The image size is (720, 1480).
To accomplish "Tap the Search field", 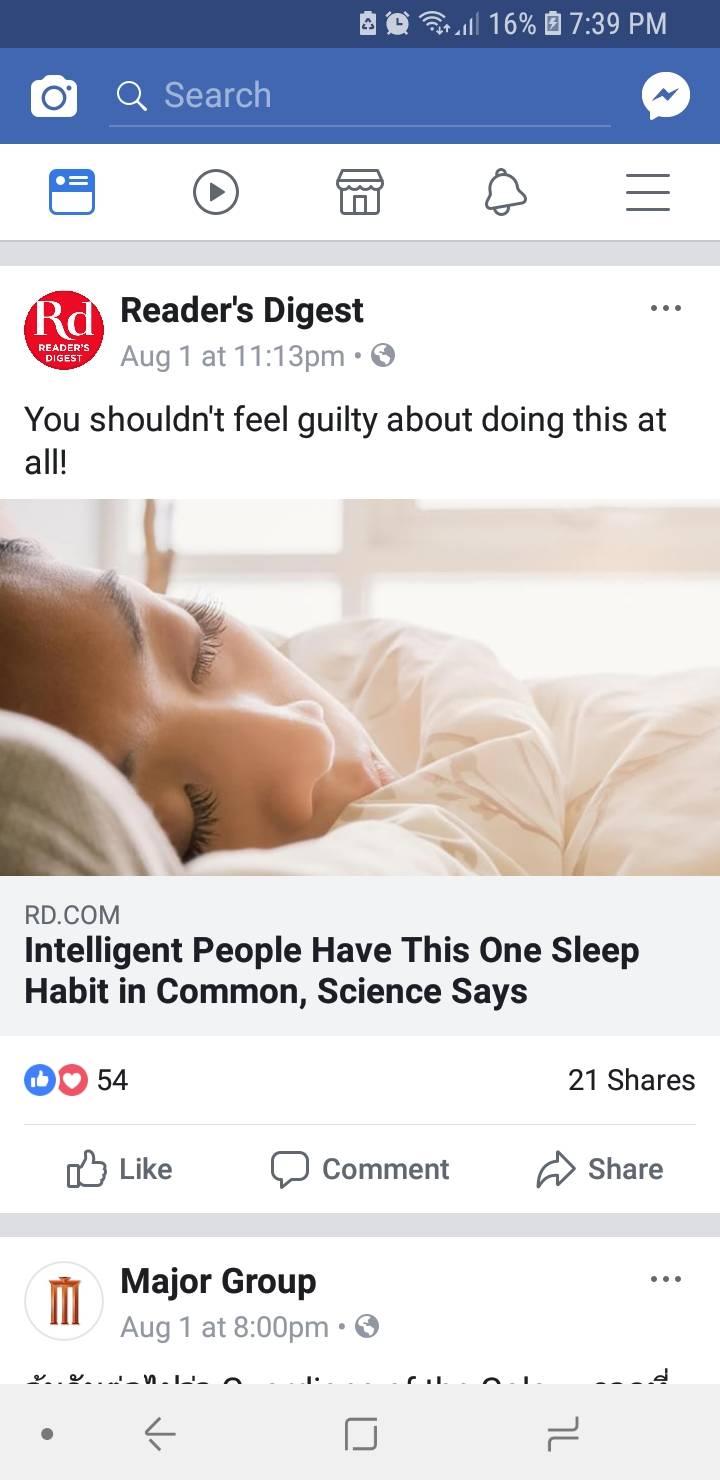I will click(x=360, y=96).
